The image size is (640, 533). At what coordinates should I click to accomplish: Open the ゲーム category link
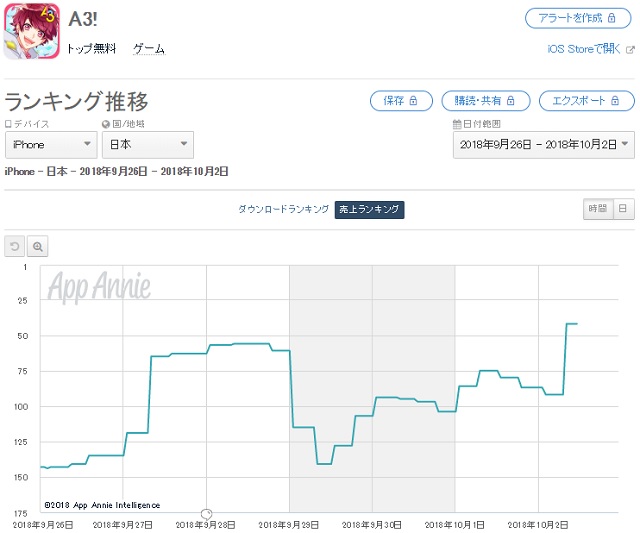(149, 49)
